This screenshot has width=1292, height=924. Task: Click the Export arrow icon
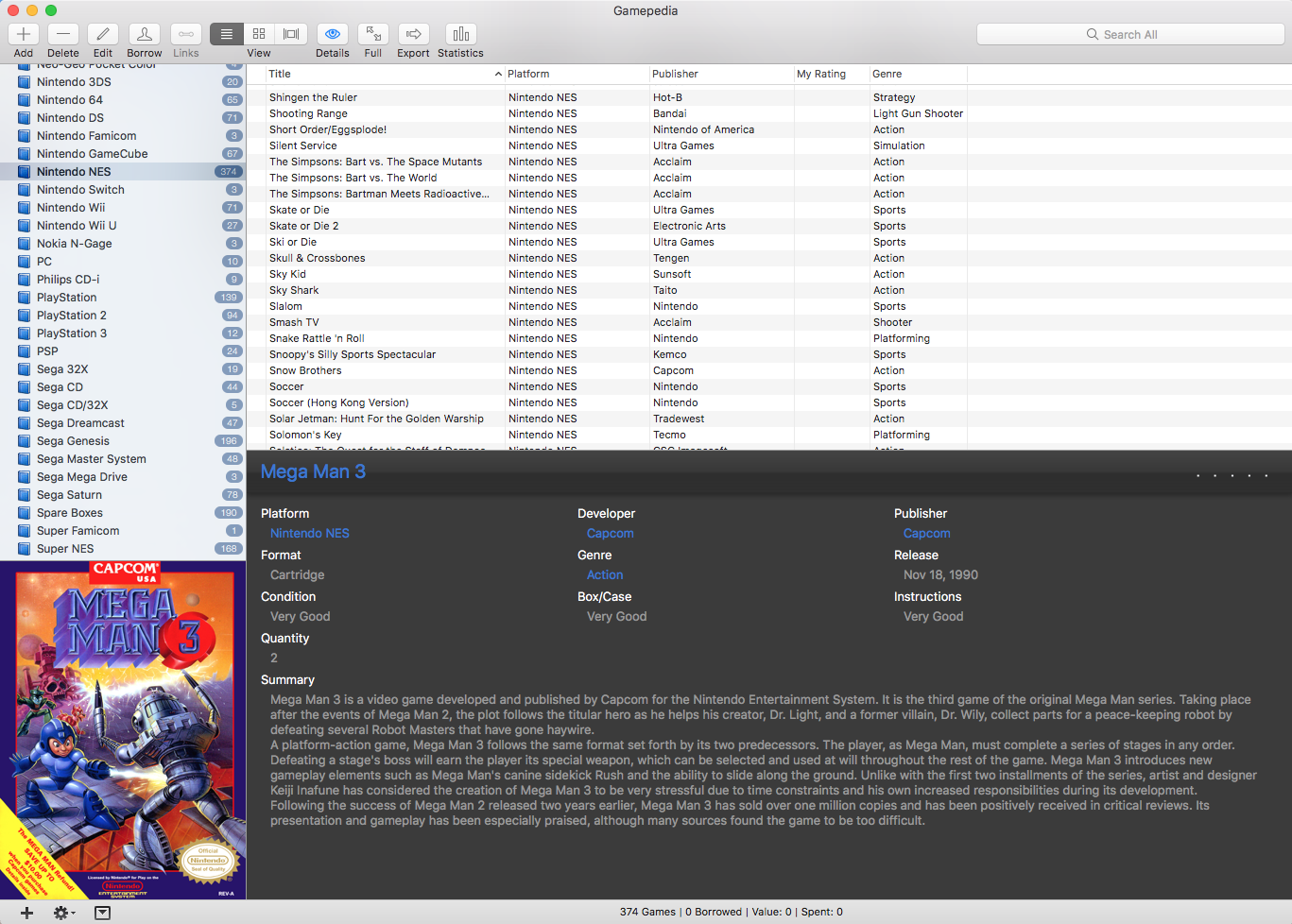point(413,35)
